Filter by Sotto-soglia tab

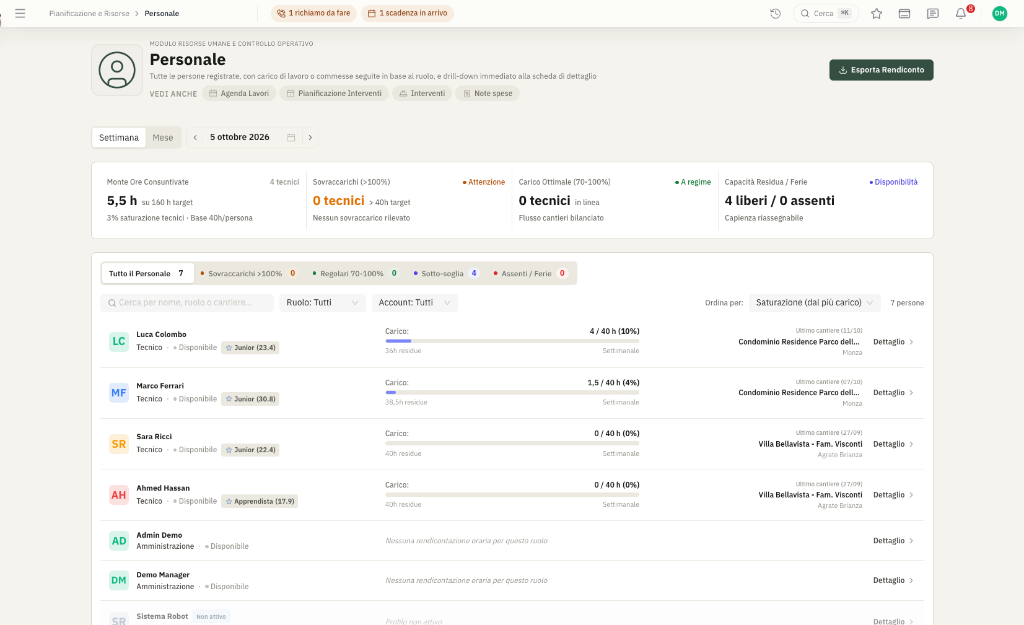(x=447, y=273)
